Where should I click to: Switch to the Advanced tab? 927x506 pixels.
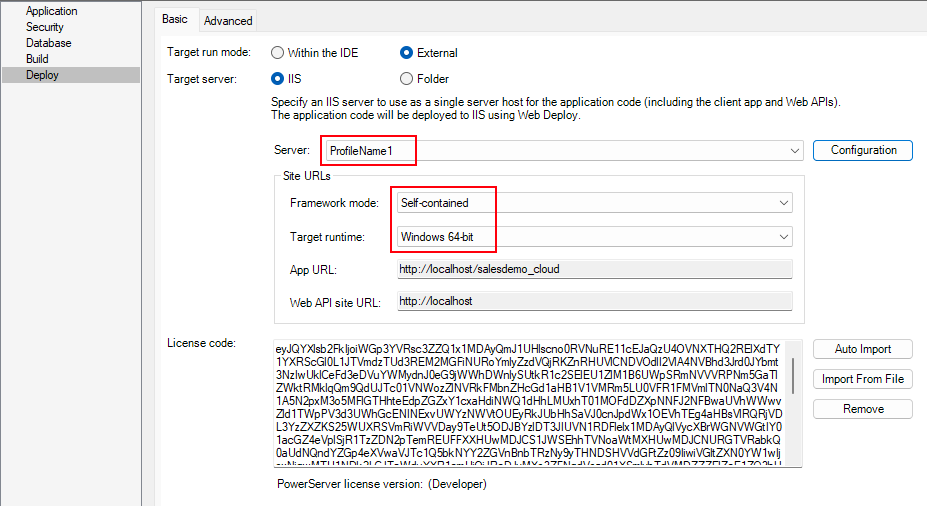[228, 20]
